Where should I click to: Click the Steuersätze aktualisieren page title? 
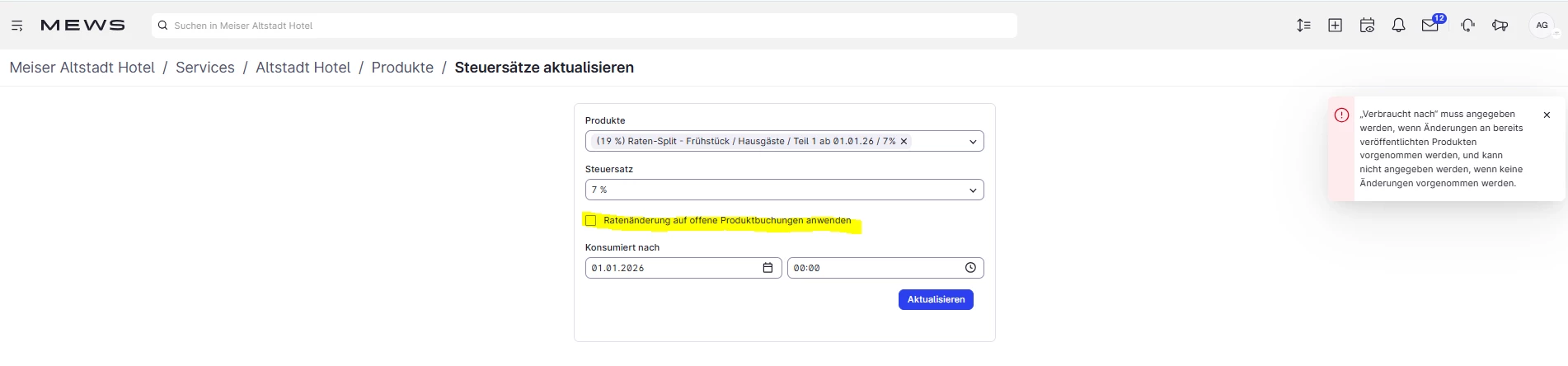[544, 68]
